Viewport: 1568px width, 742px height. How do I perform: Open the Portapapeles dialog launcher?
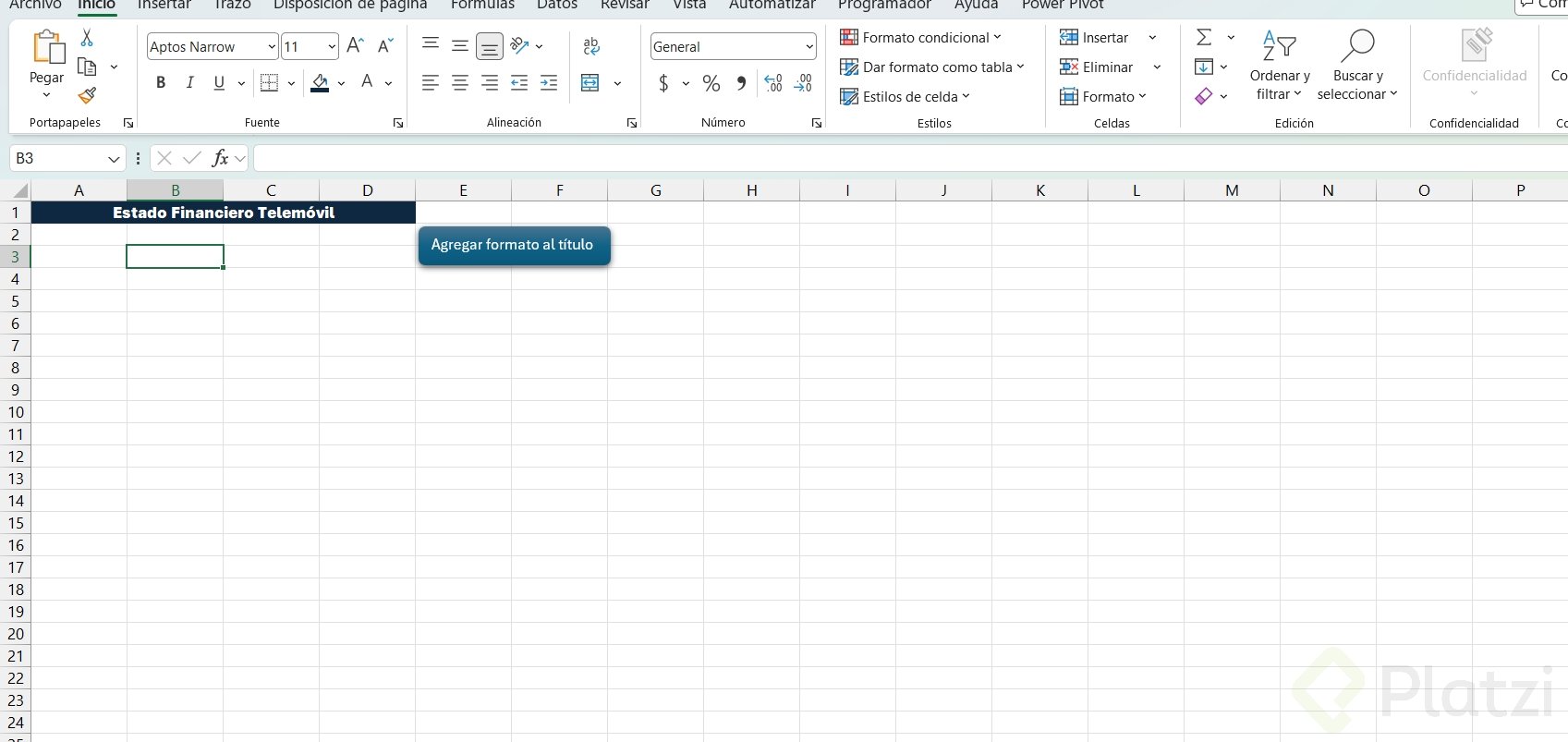point(128,123)
